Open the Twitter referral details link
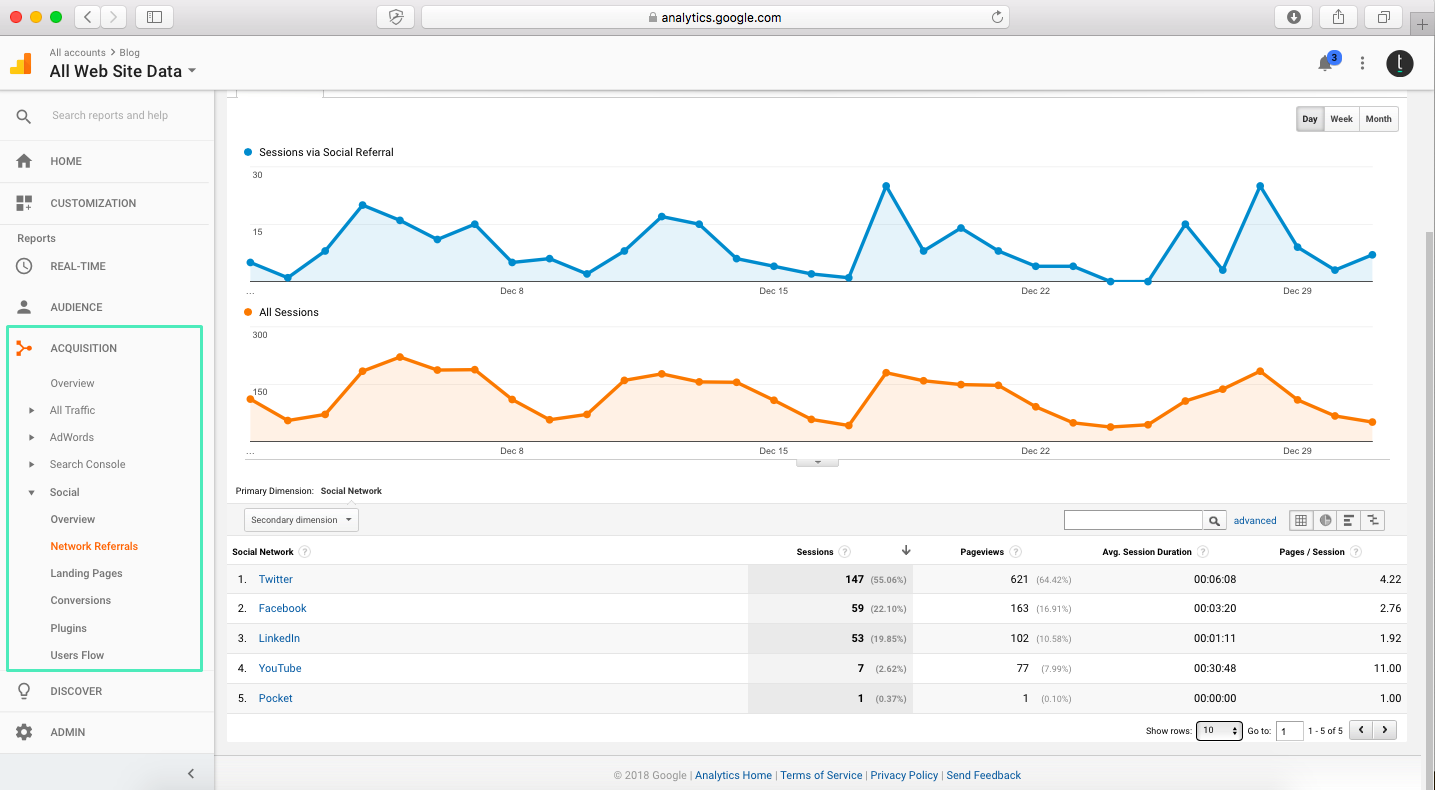 tap(275, 579)
